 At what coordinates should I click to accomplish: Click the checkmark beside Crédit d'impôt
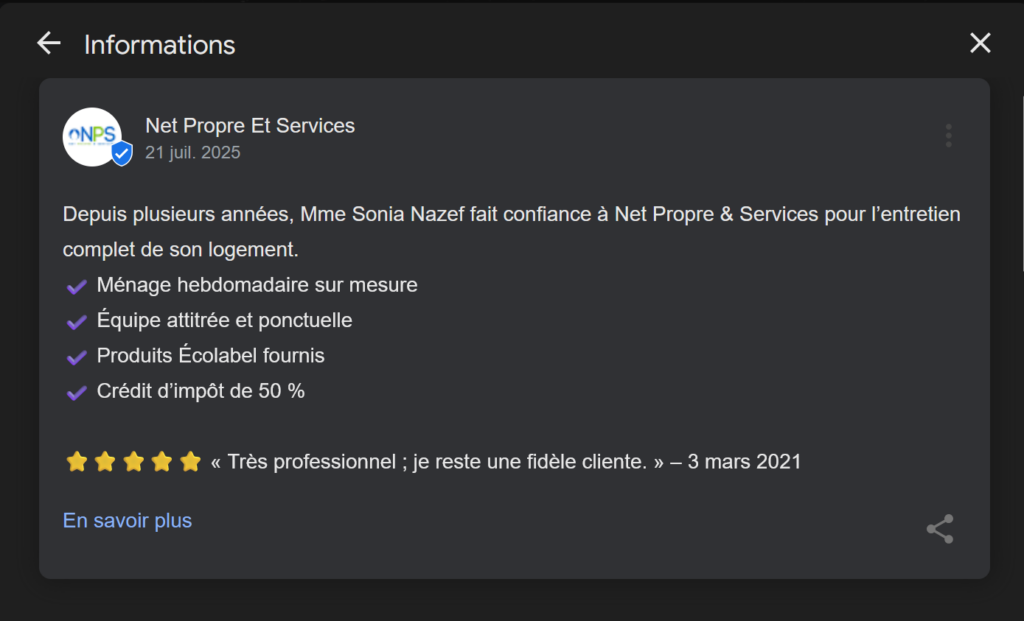pyautogui.click(x=76, y=392)
